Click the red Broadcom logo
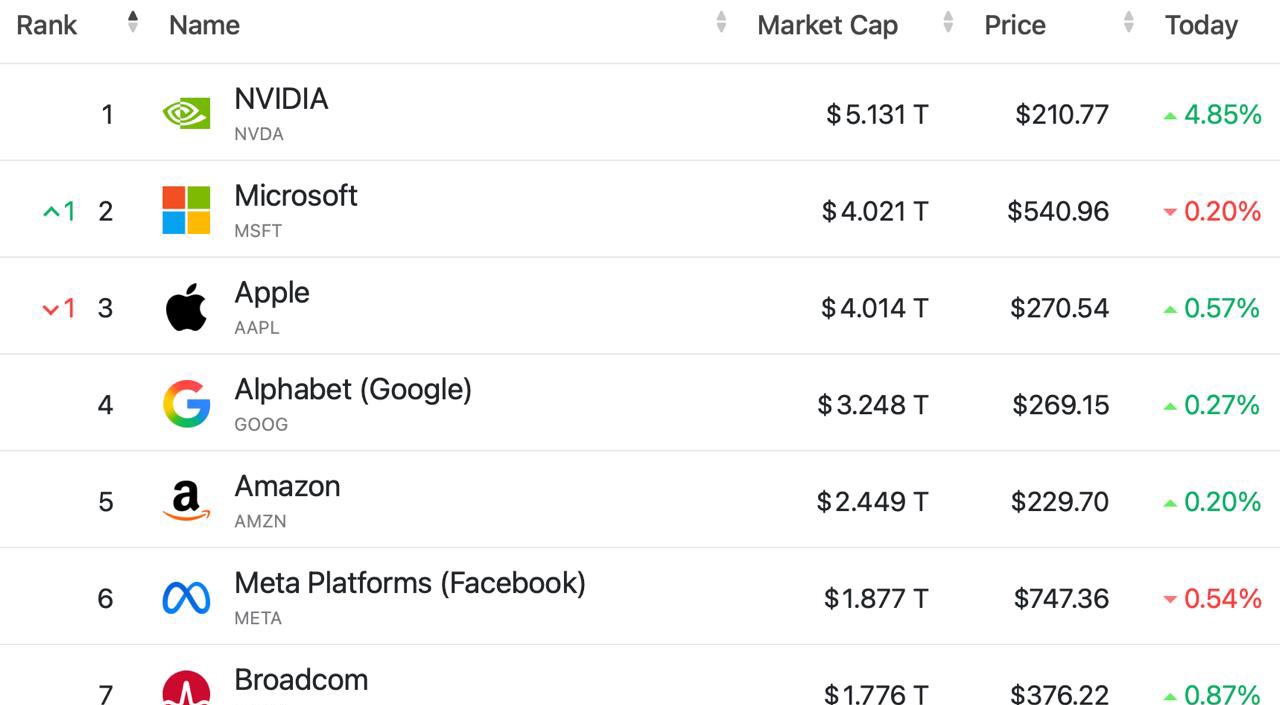 (x=186, y=690)
